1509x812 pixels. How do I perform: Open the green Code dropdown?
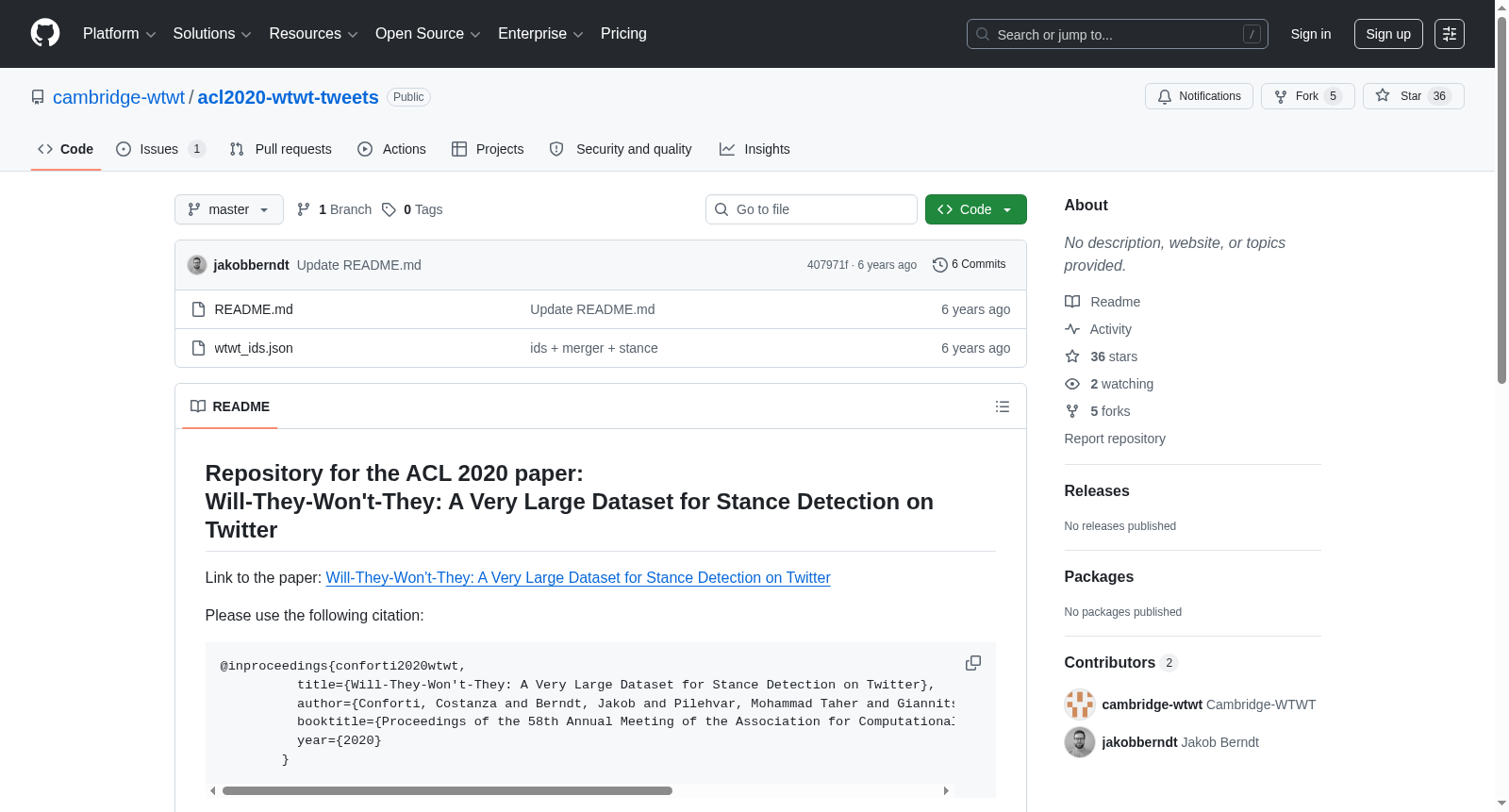coord(976,209)
